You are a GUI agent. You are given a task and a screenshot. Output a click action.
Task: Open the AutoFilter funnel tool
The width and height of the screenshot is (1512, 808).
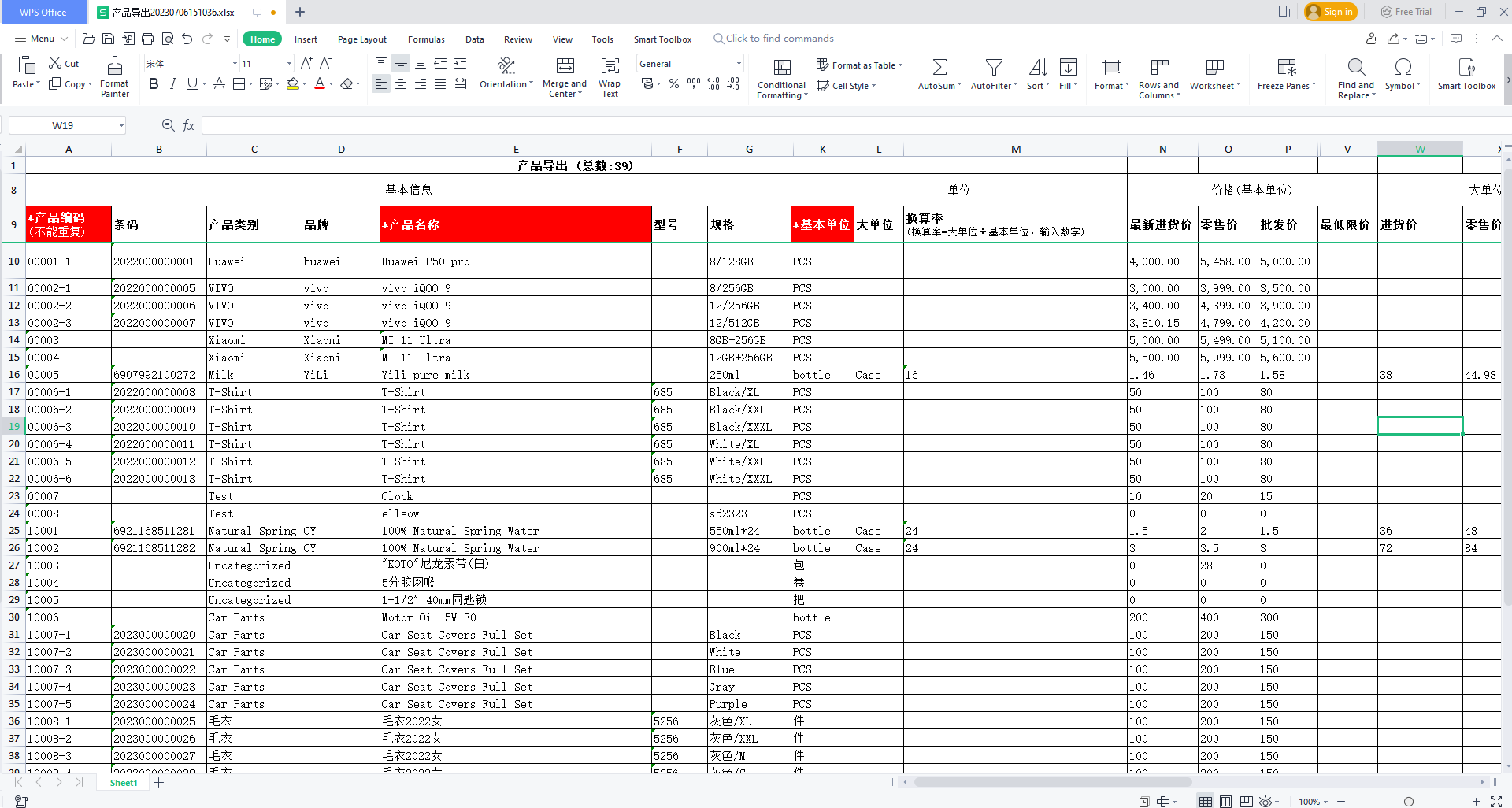[994, 68]
